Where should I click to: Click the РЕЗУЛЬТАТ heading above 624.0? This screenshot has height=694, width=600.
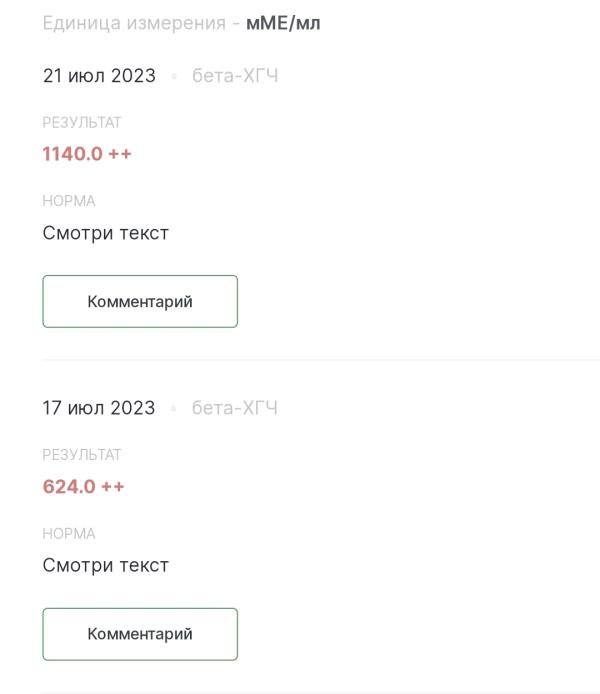(82, 455)
